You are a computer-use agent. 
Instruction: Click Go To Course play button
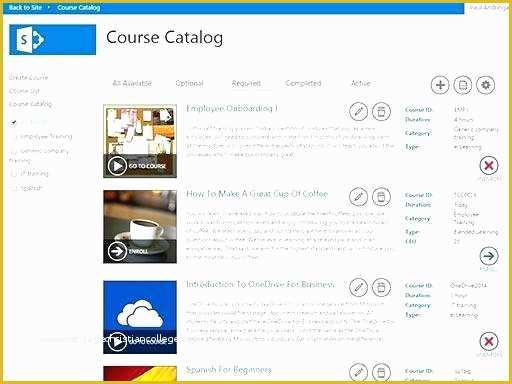click(117, 166)
